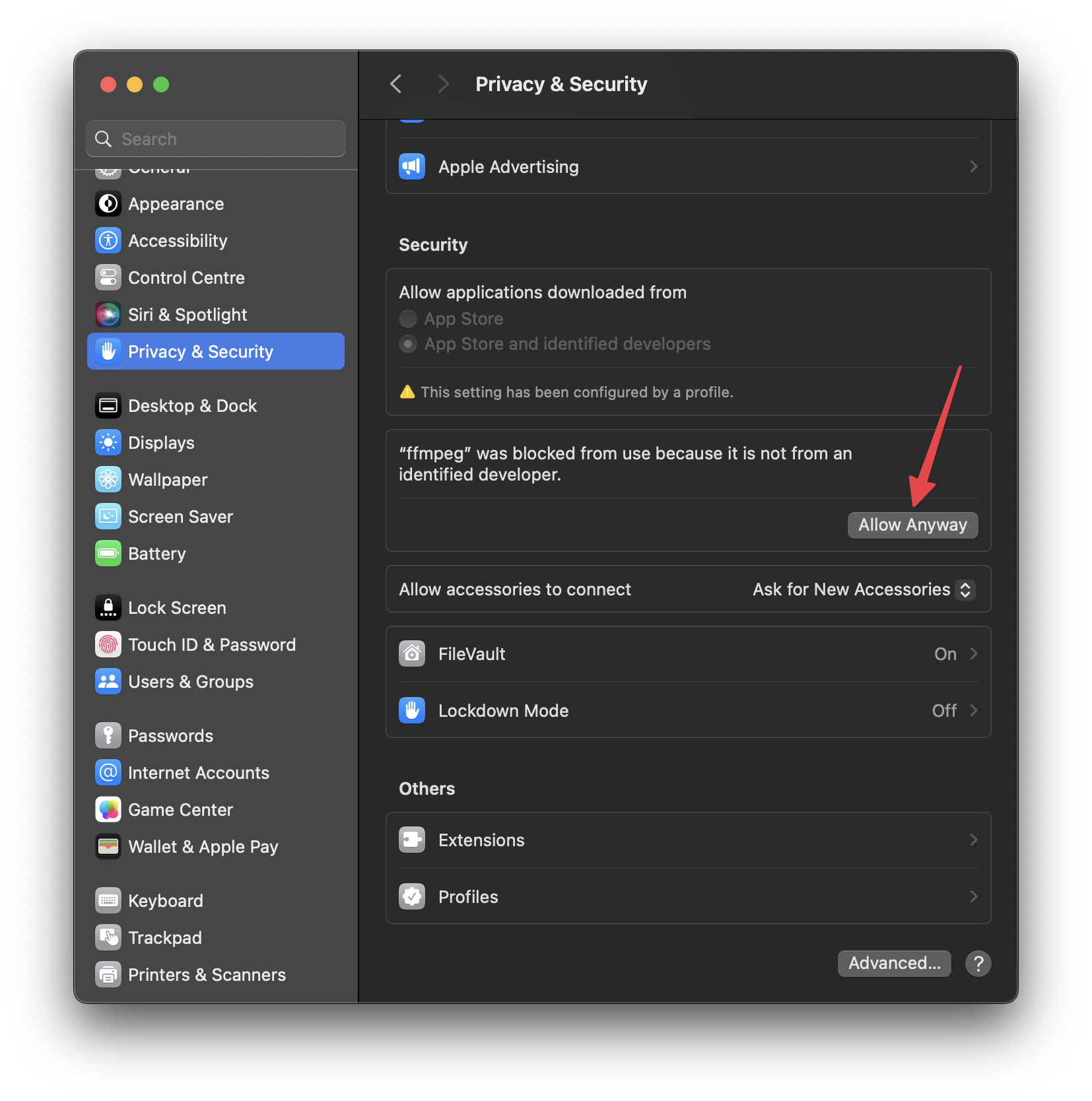This screenshot has height=1101, width=1092.
Task: Expand FileVault row chevron
Action: click(974, 654)
